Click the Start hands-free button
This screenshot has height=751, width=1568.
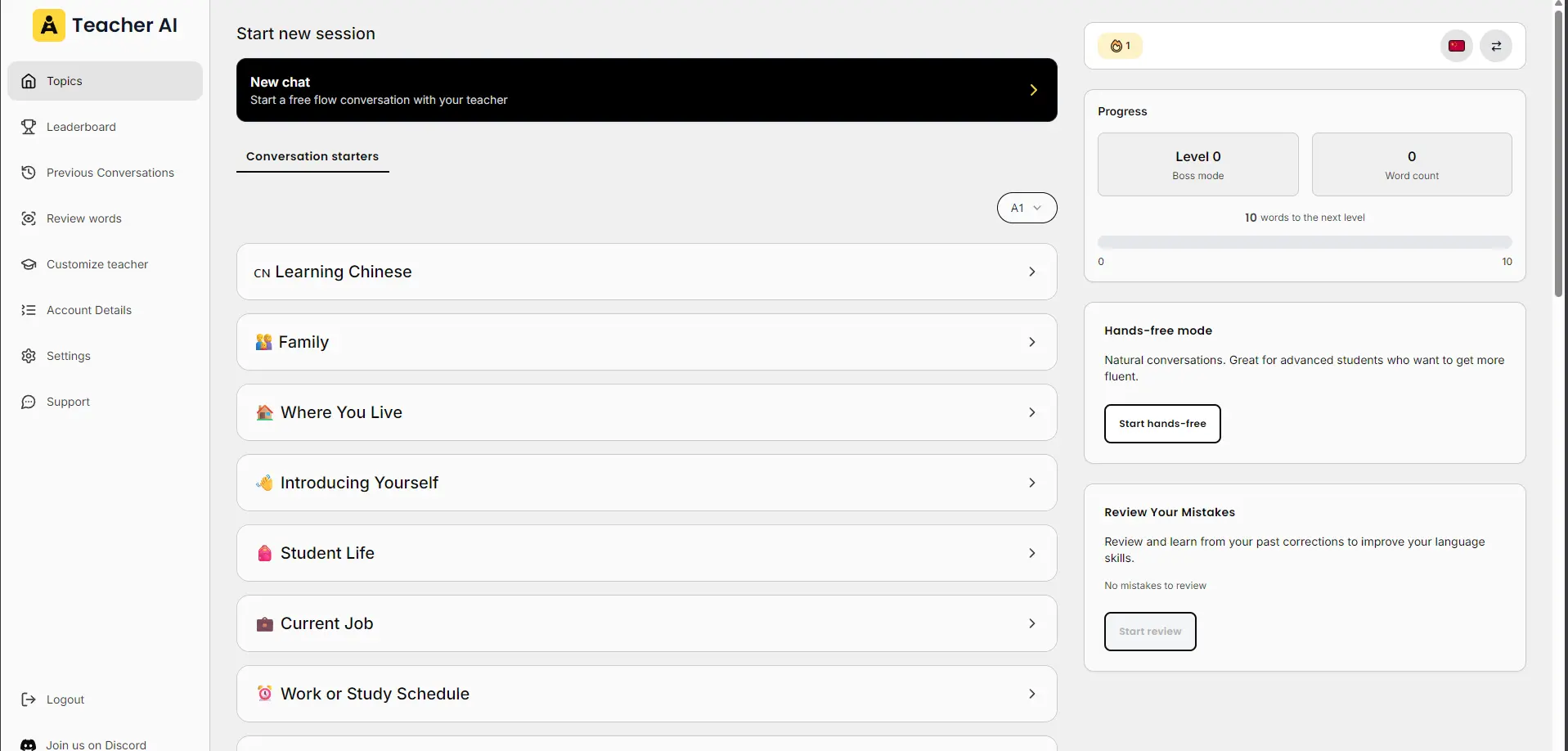[x=1162, y=424]
